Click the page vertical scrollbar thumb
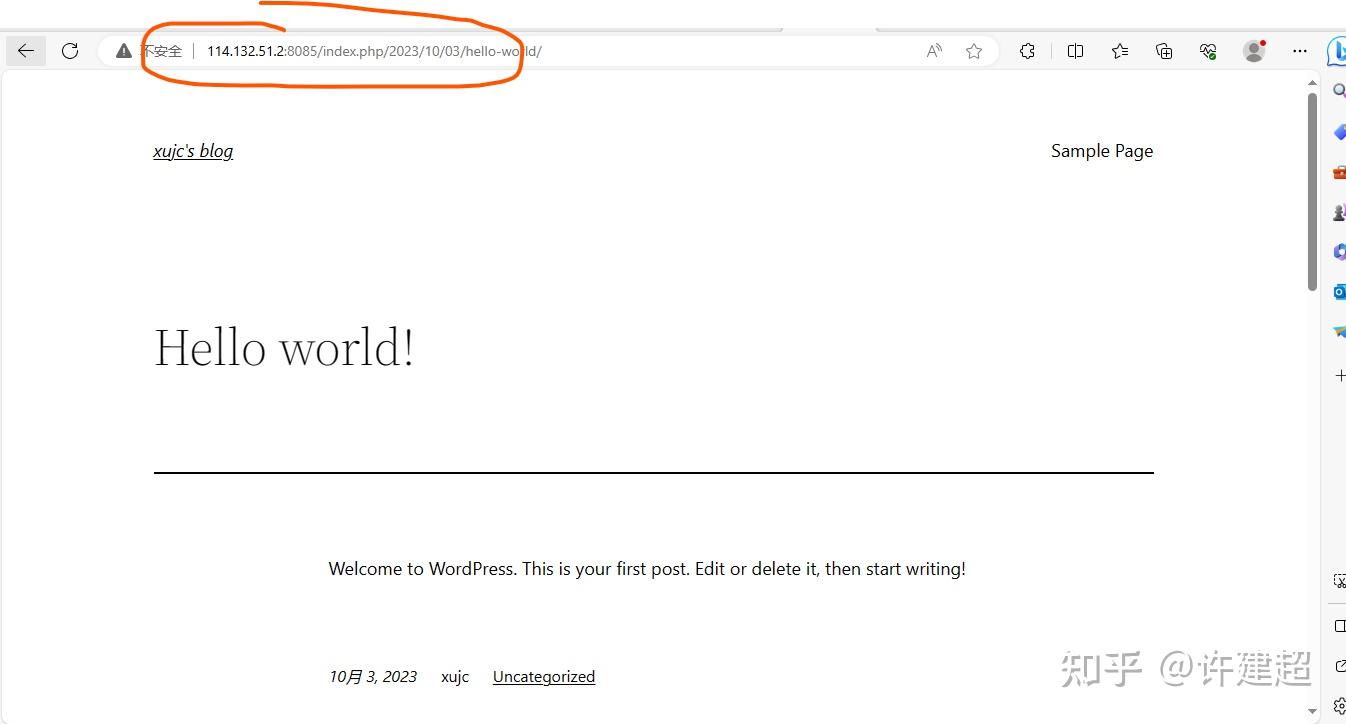The height and width of the screenshot is (724, 1346). pyautogui.click(x=1312, y=192)
